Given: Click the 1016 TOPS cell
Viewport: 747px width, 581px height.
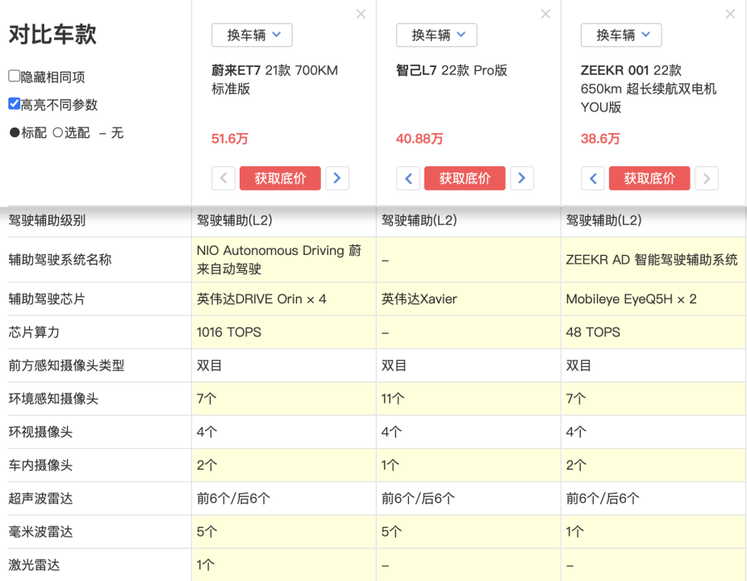Looking at the screenshot, I should click(x=283, y=332).
